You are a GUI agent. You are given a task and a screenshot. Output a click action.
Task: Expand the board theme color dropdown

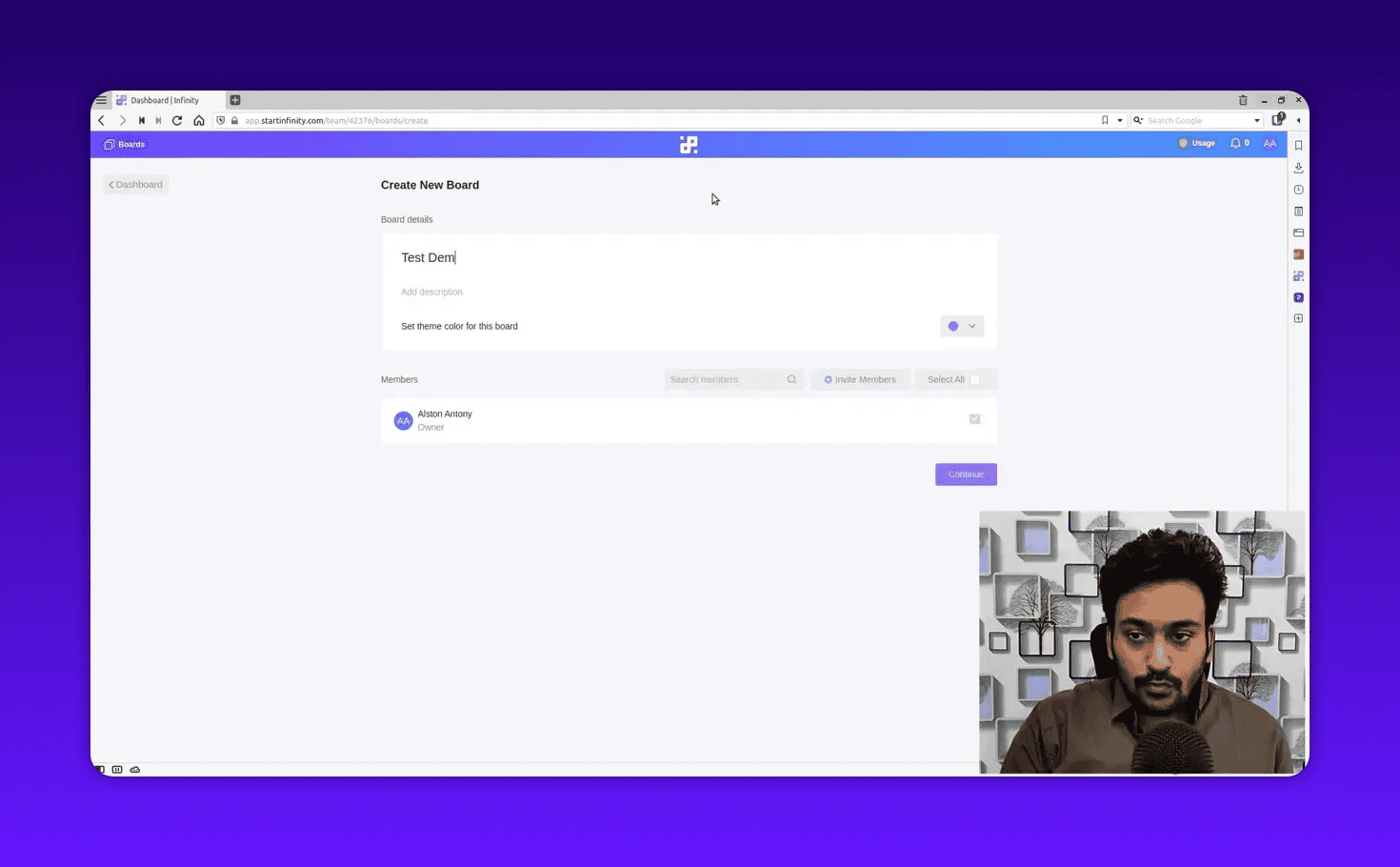click(971, 326)
